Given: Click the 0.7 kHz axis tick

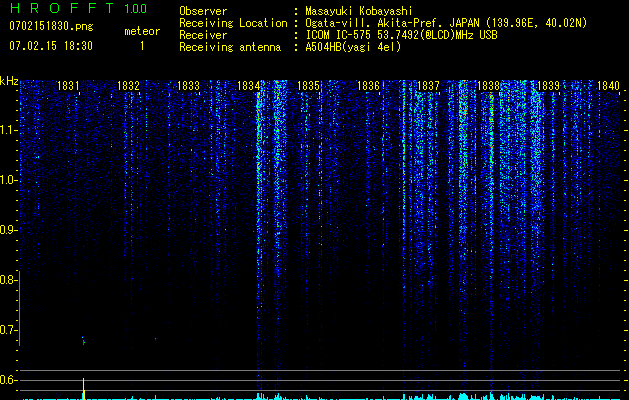Looking at the screenshot, I should point(9,330).
